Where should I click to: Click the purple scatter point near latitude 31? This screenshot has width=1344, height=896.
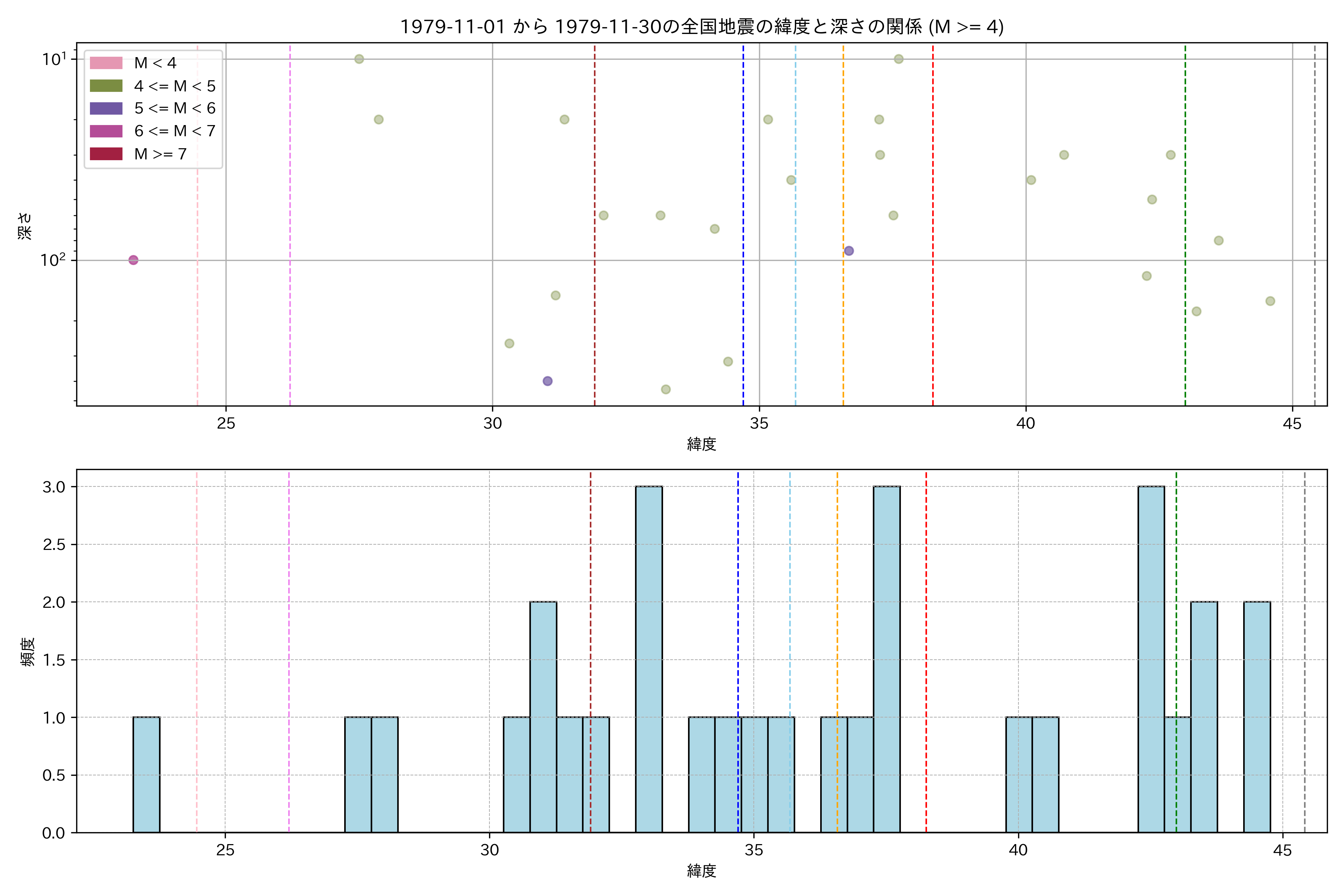tap(547, 381)
